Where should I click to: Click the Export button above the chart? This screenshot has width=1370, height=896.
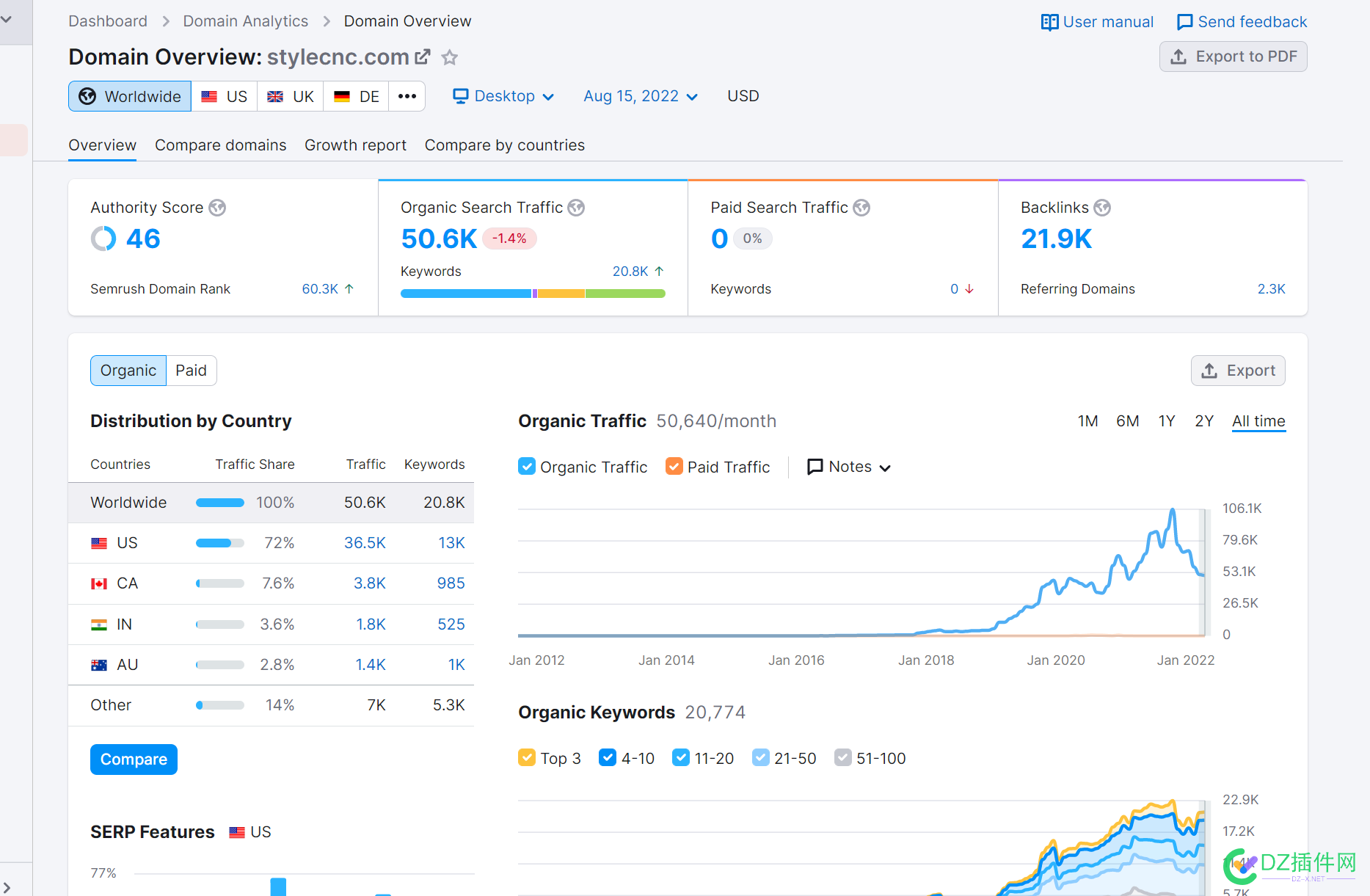[1238, 371]
